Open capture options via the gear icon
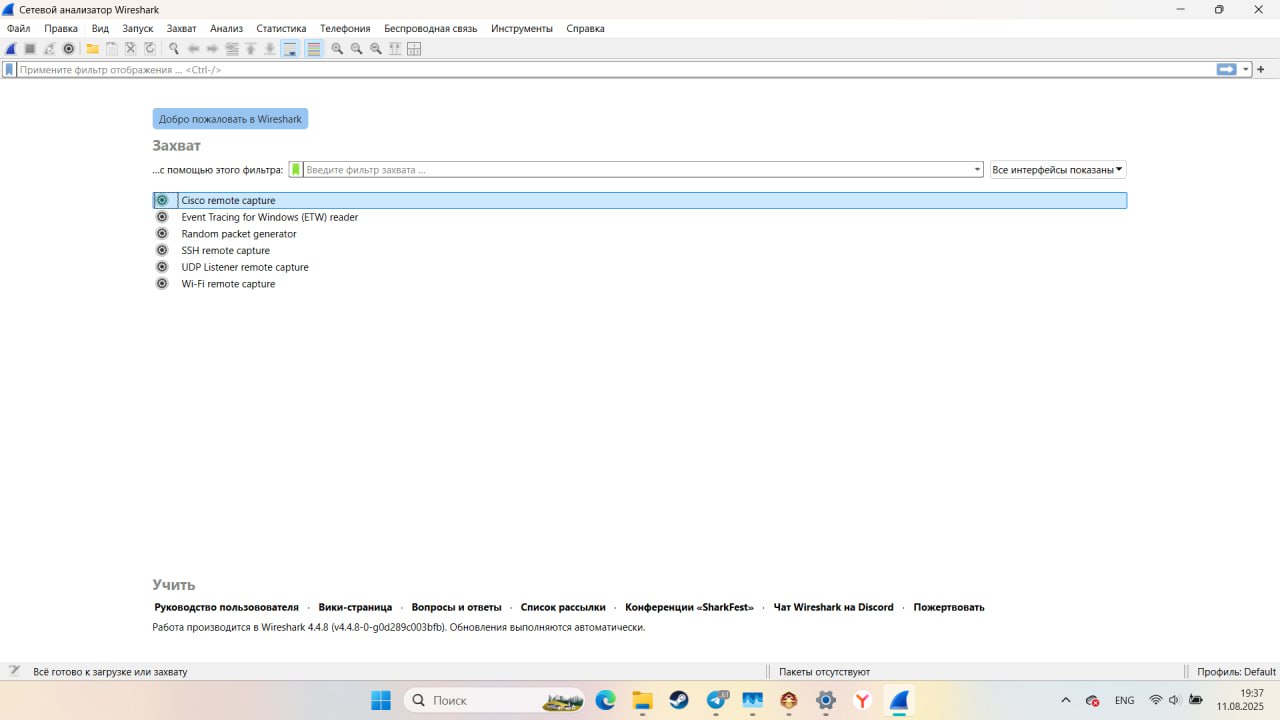The height and width of the screenshot is (720, 1280). [x=69, y=49]
